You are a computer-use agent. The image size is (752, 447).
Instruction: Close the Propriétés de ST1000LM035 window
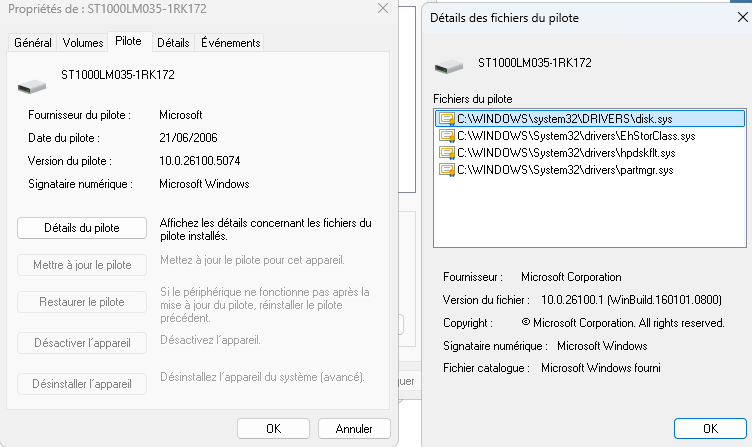(x=382, y=8)
